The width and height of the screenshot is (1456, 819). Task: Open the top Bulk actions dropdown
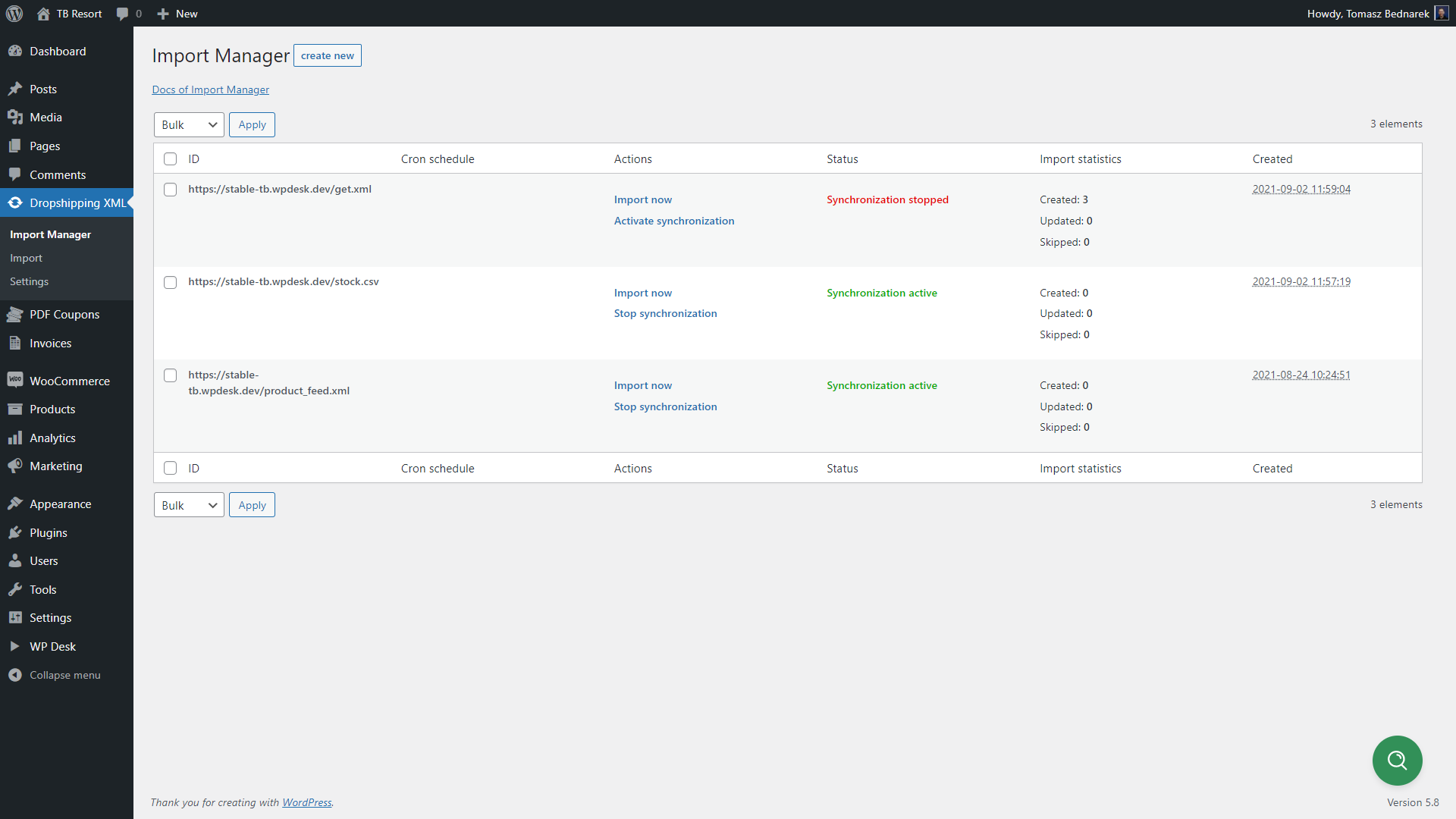click(x=189, y=125)
